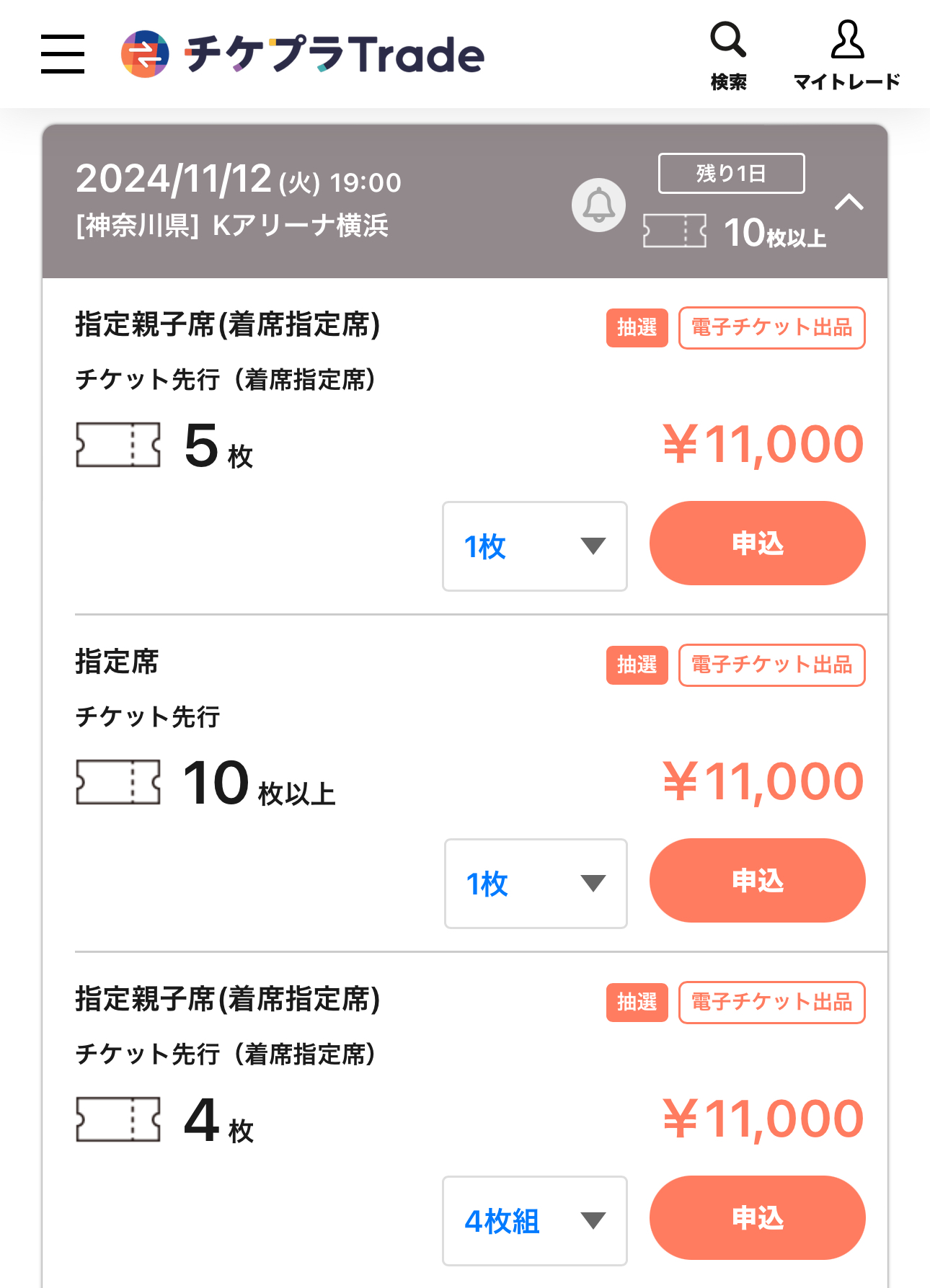Screen dimensions: 930x1288
Task: Collapse the 2024/11/12 event section chevron
Action: pos(849,202)
